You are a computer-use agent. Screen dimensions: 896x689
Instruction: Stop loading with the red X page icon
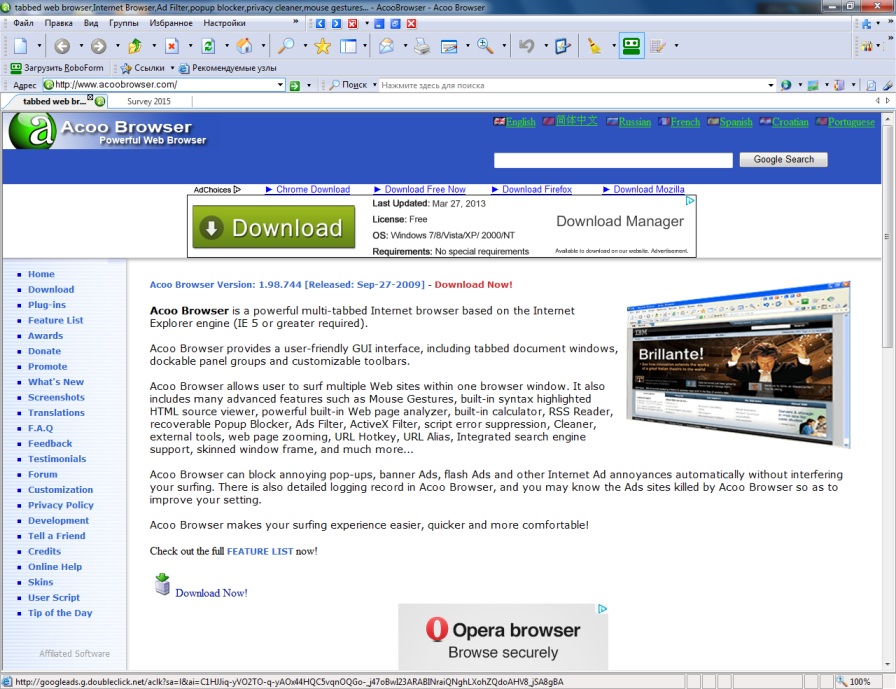click(x=171, y=46)
